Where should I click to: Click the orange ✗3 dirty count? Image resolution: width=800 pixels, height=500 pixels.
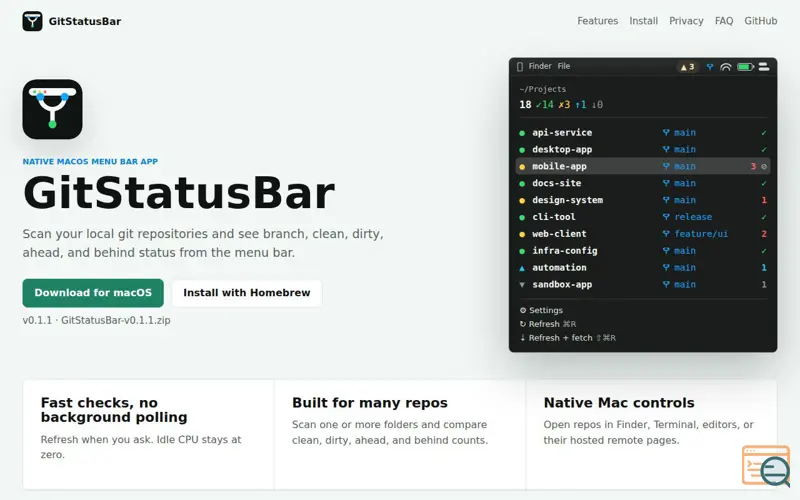point(564,105)
